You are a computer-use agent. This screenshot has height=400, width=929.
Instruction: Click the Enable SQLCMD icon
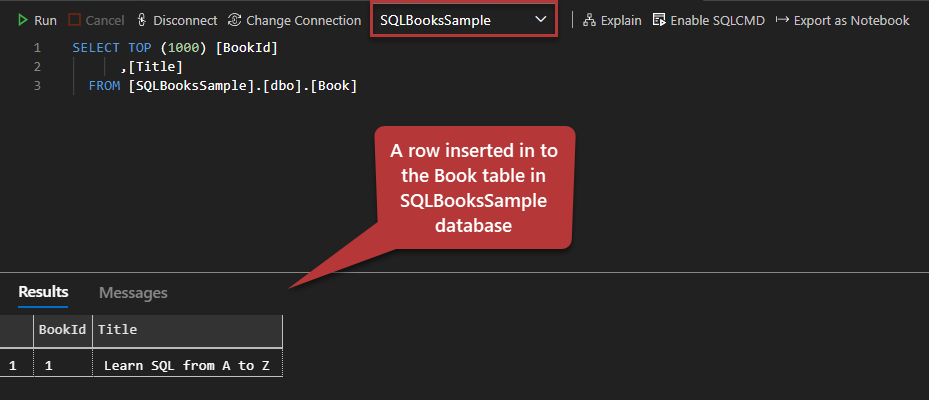659,20
